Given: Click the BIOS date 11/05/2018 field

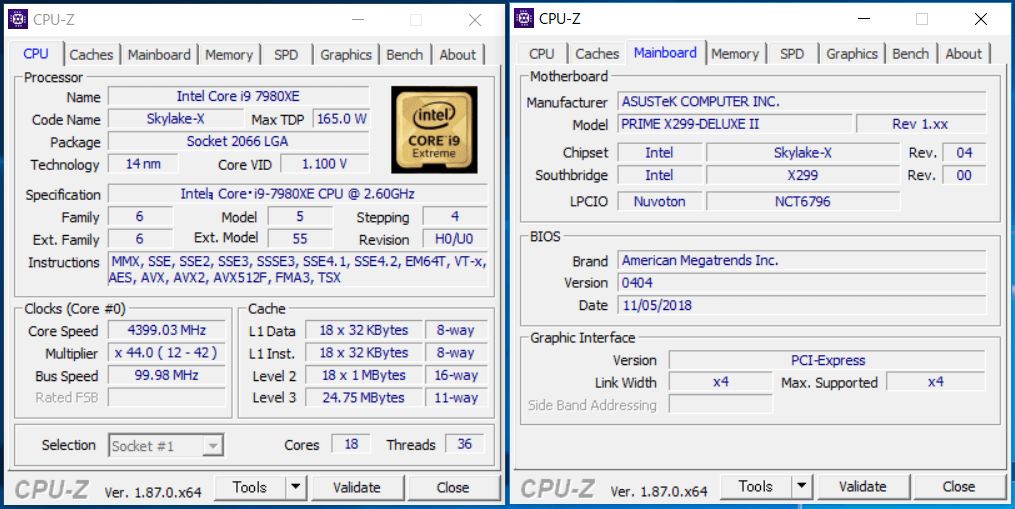Looking at the screenshot, I should 802,305.
